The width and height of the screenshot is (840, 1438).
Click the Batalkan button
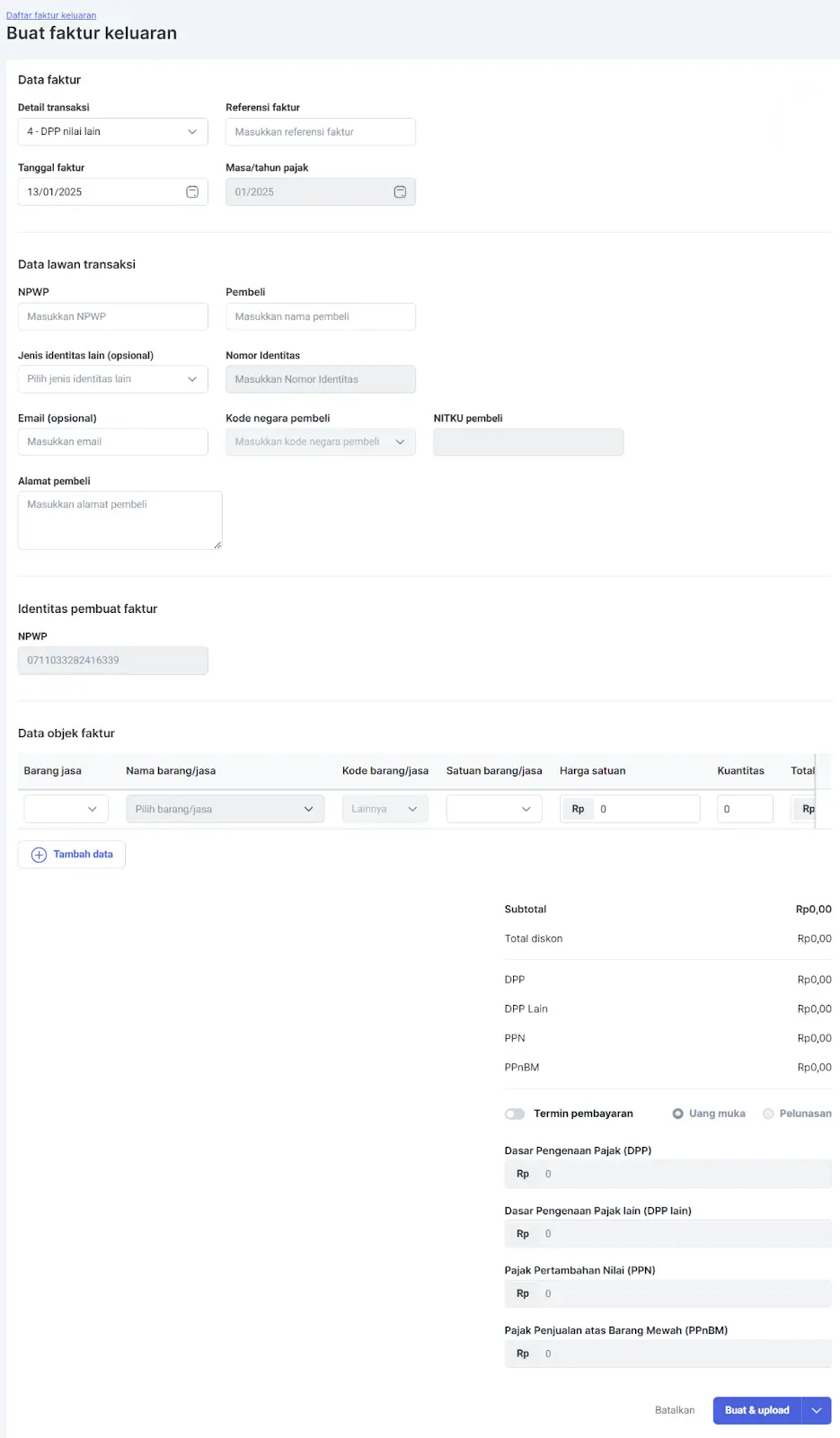pos(675,1410)
